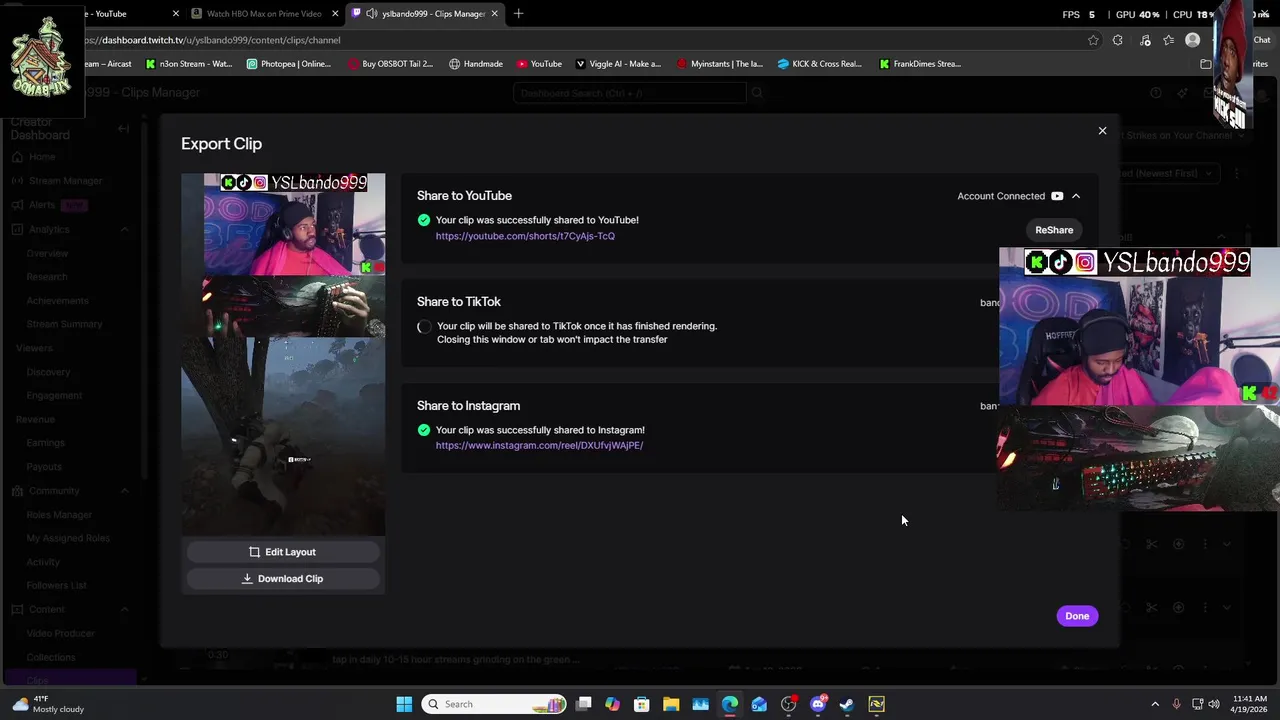Image resolution: width=1280 pixels, height=720 pixels.
Task: Open the Buy OBSBOT Tail 2 bookmark
Action: coord(390,64)
